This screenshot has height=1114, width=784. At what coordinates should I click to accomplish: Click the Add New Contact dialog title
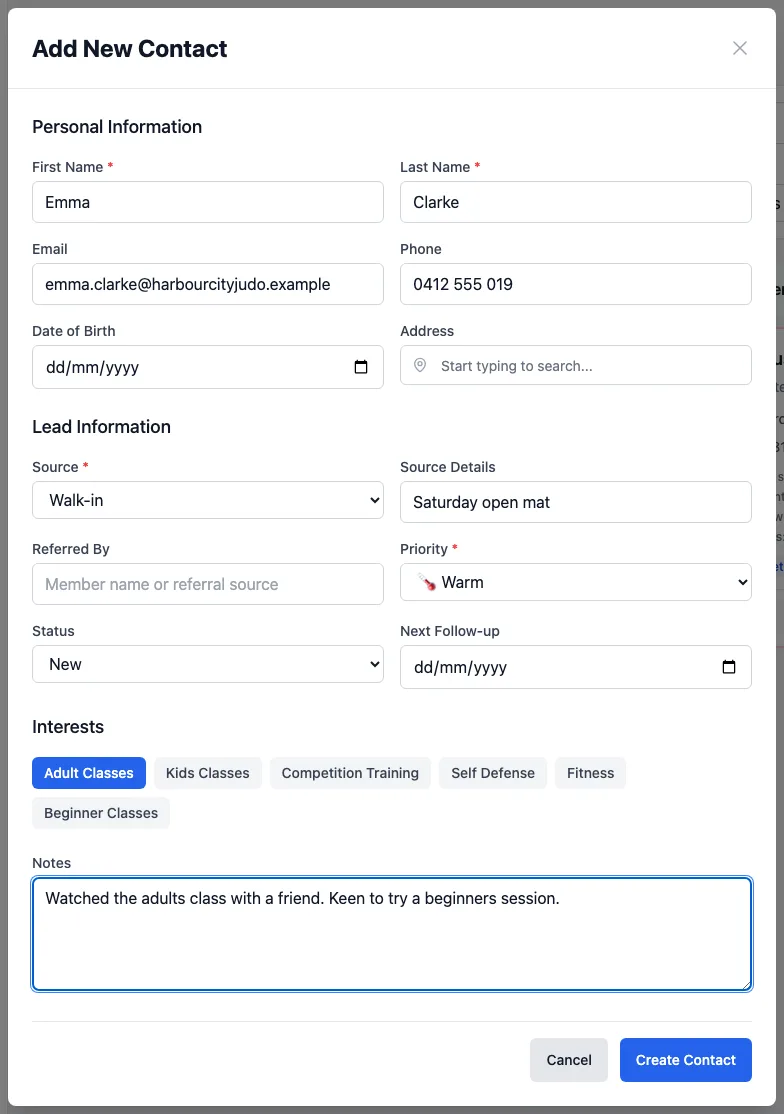[x=130, y=48]
